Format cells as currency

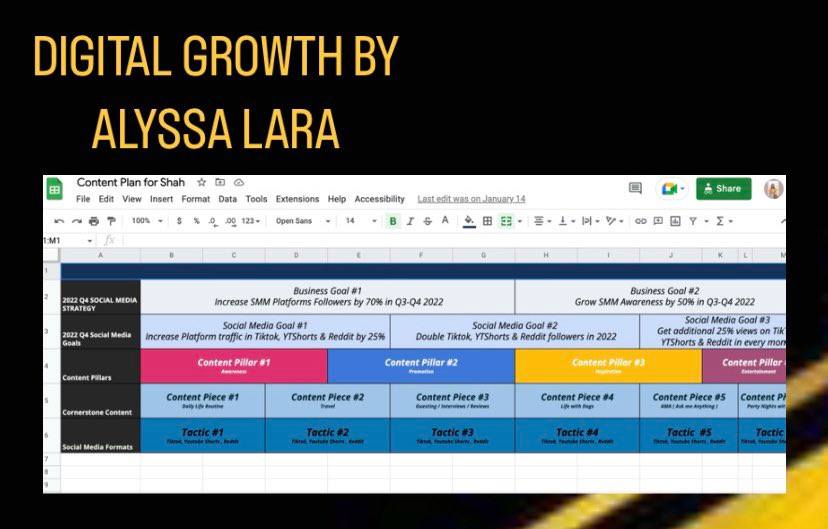click(179, 221)
